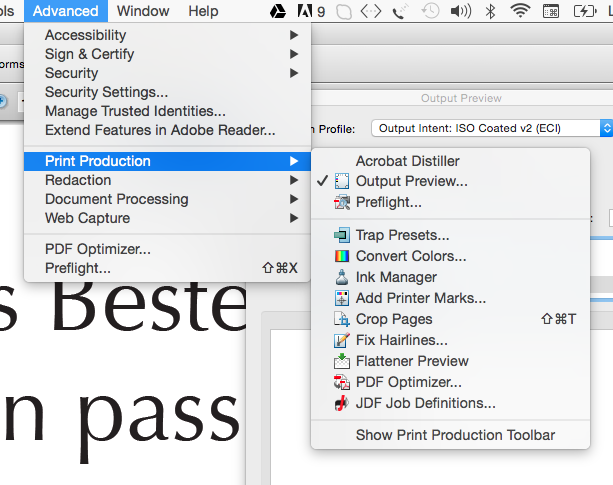This screenshot has height=485, width=613.
Task: Expand the Security submenu arrow
Action: click(294, 73)
